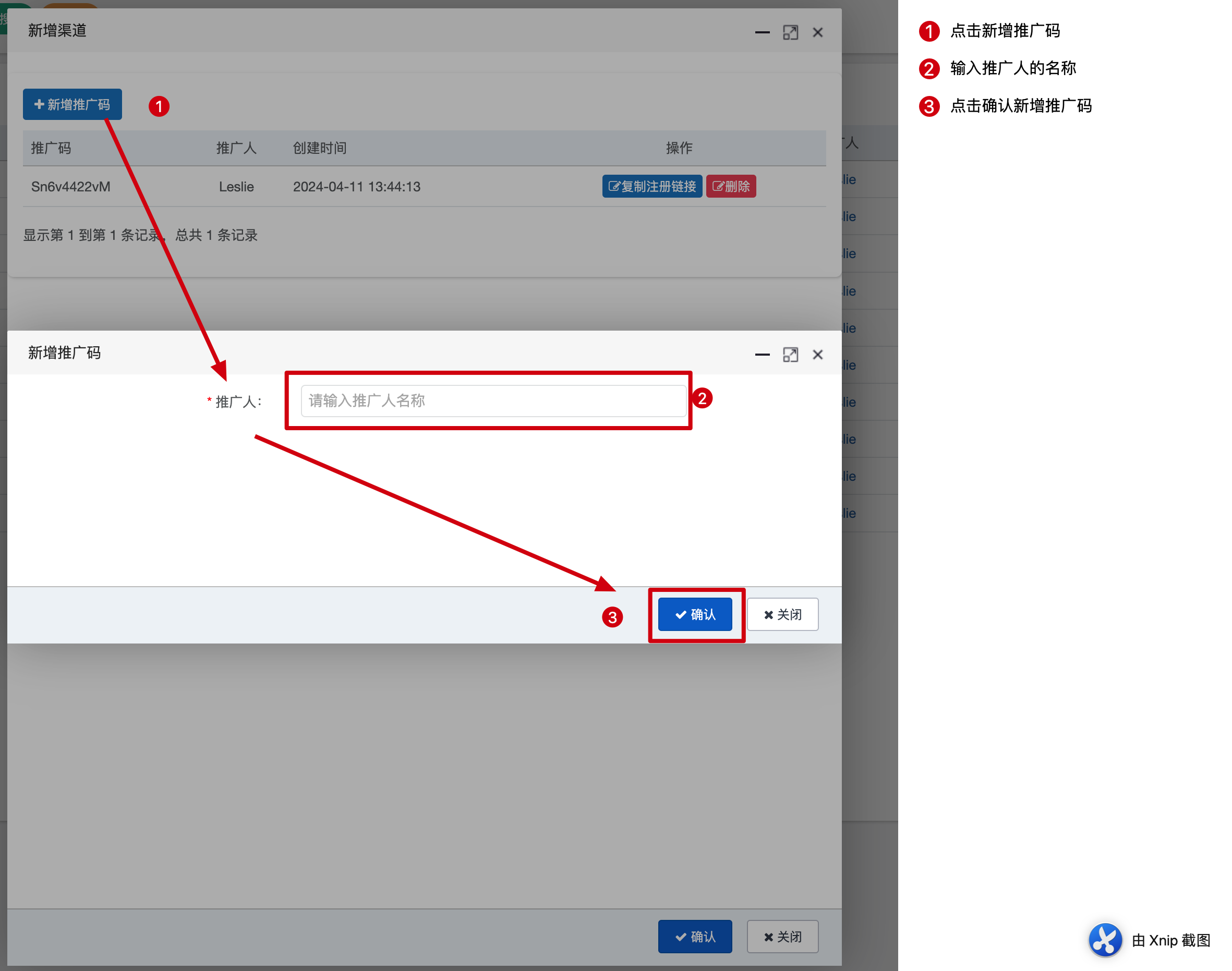Click the 操作 column header
Screen dimensions: 1232x971
[x=679, y=149]
